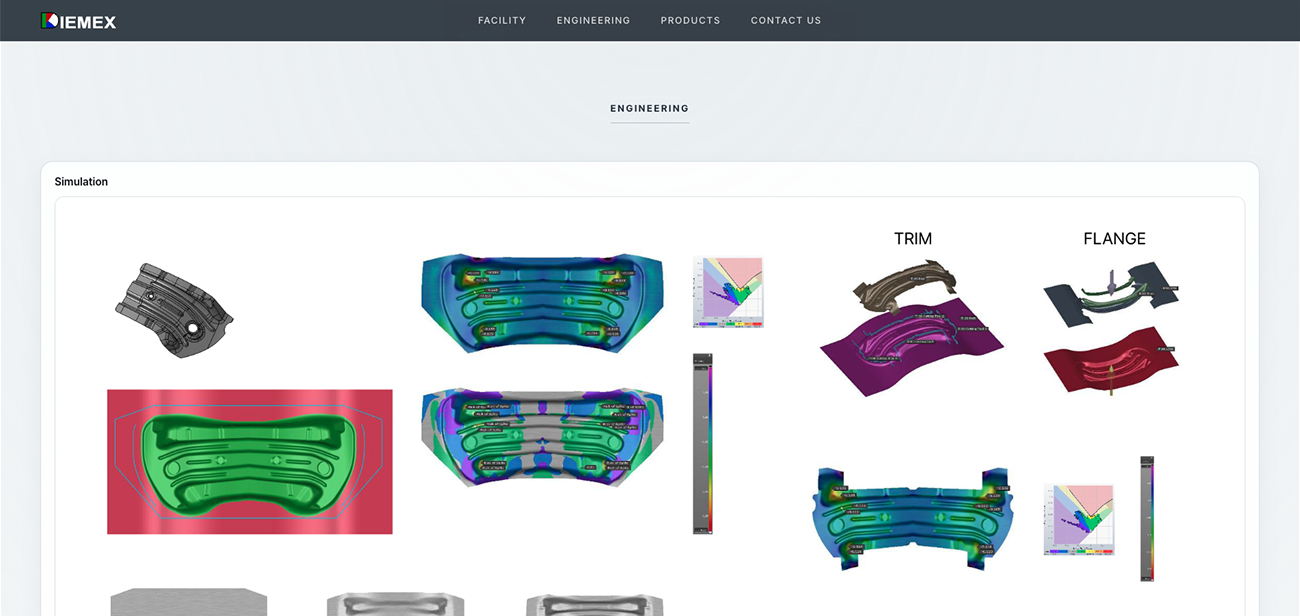This screenshot has height=616, width=1300.
Task: Click the DIEMEX logo
Action: [78, 20]
